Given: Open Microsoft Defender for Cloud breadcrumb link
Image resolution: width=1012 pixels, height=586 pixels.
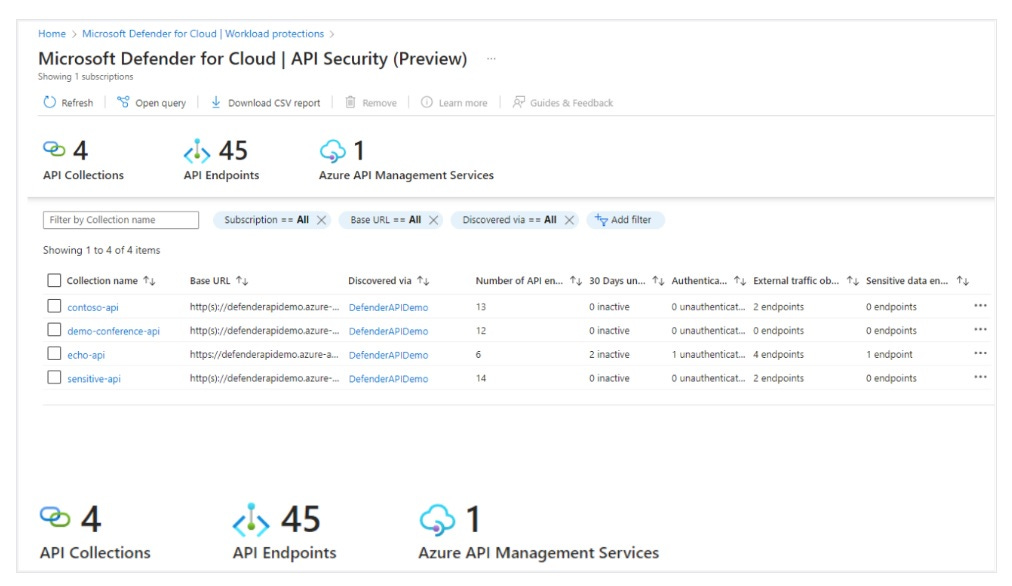Looking at the screenshot, I should tap(203, 34).
